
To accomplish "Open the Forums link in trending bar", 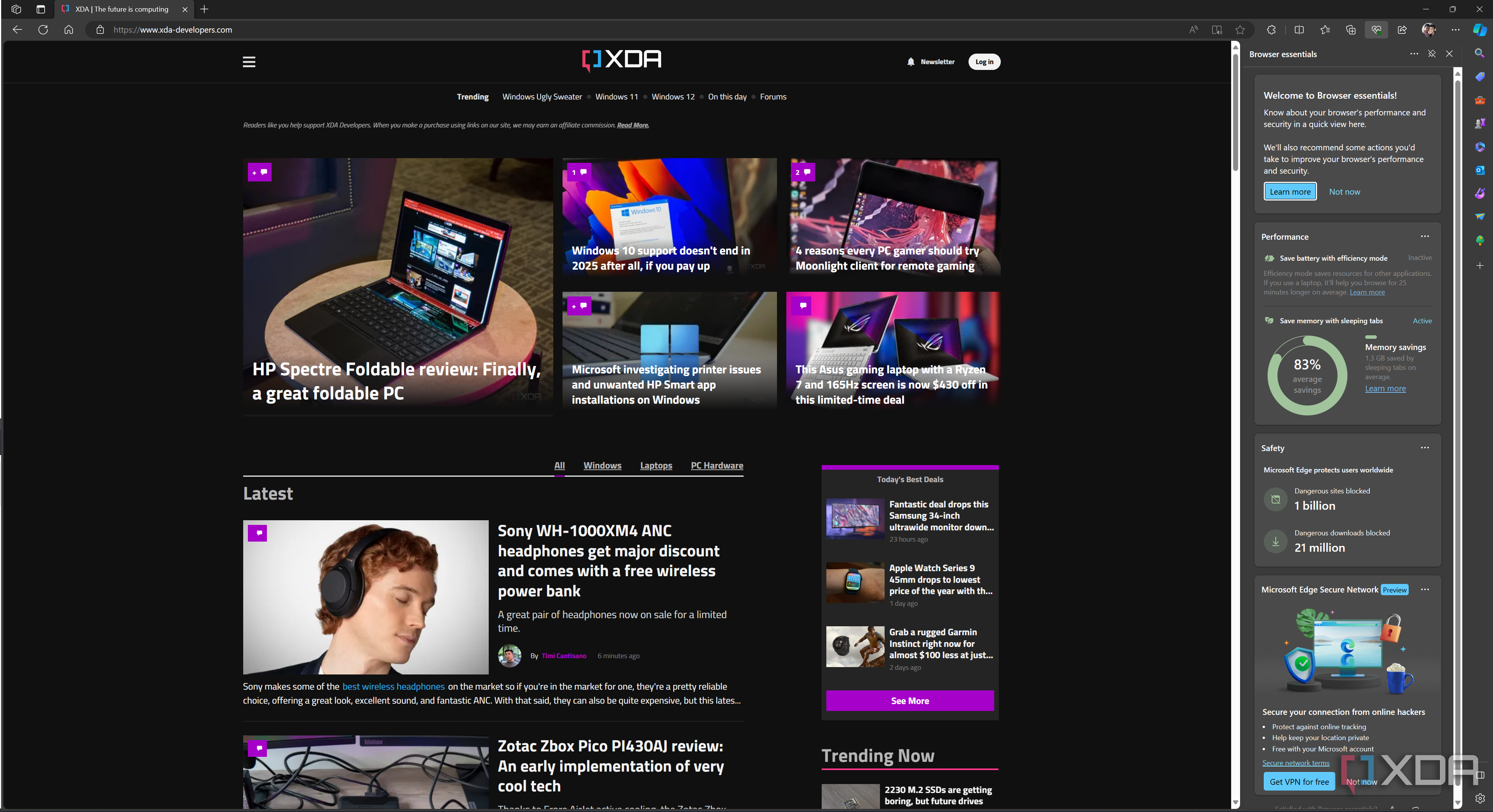I will 773,97.
